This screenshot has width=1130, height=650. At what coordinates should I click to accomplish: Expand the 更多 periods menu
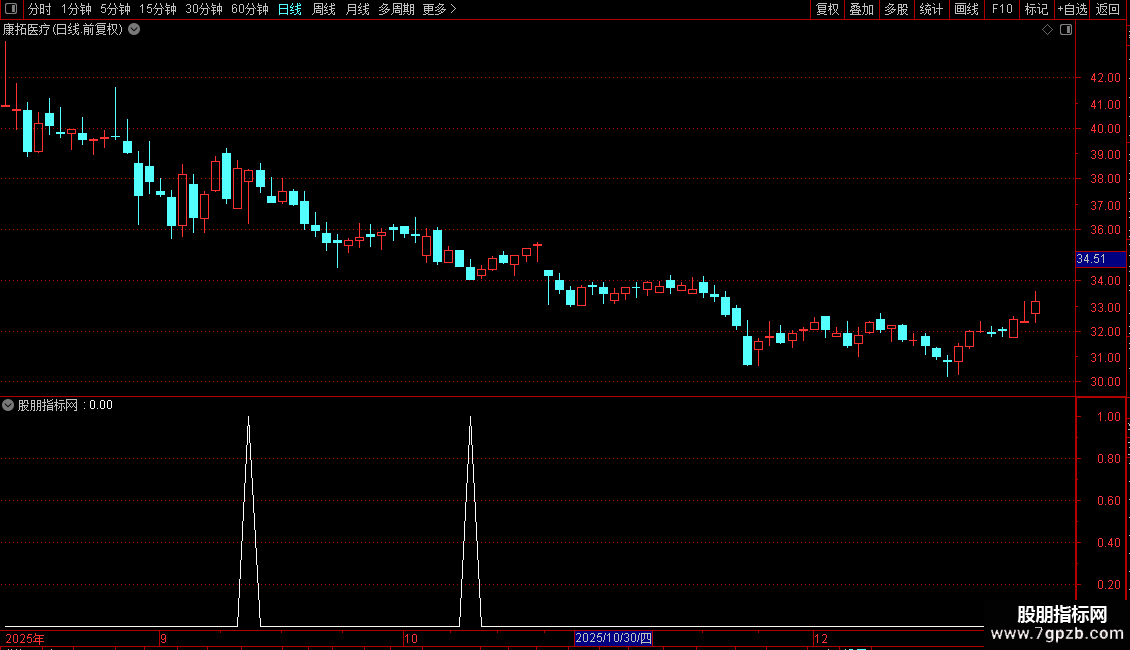tap(439, 9)
